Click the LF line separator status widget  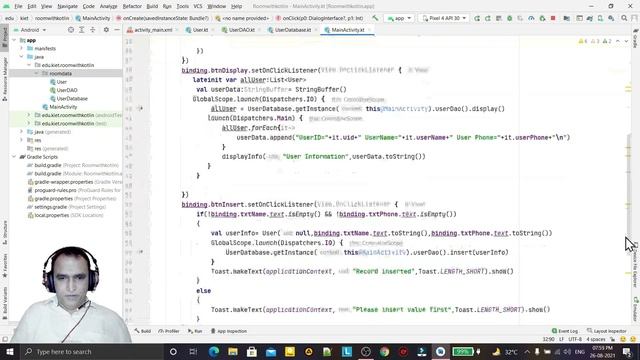pos(561,339)
